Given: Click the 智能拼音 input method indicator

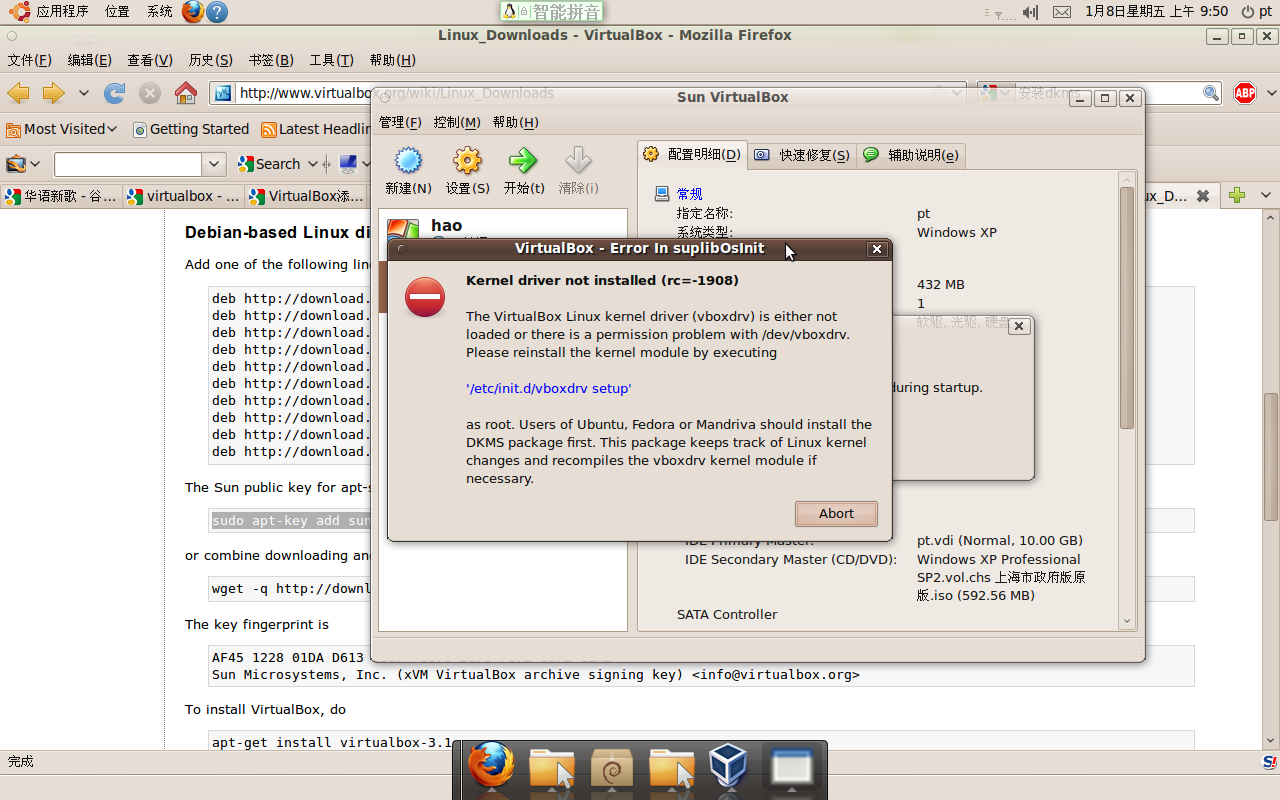Looking at the screenshot, I should coord(551,12).
